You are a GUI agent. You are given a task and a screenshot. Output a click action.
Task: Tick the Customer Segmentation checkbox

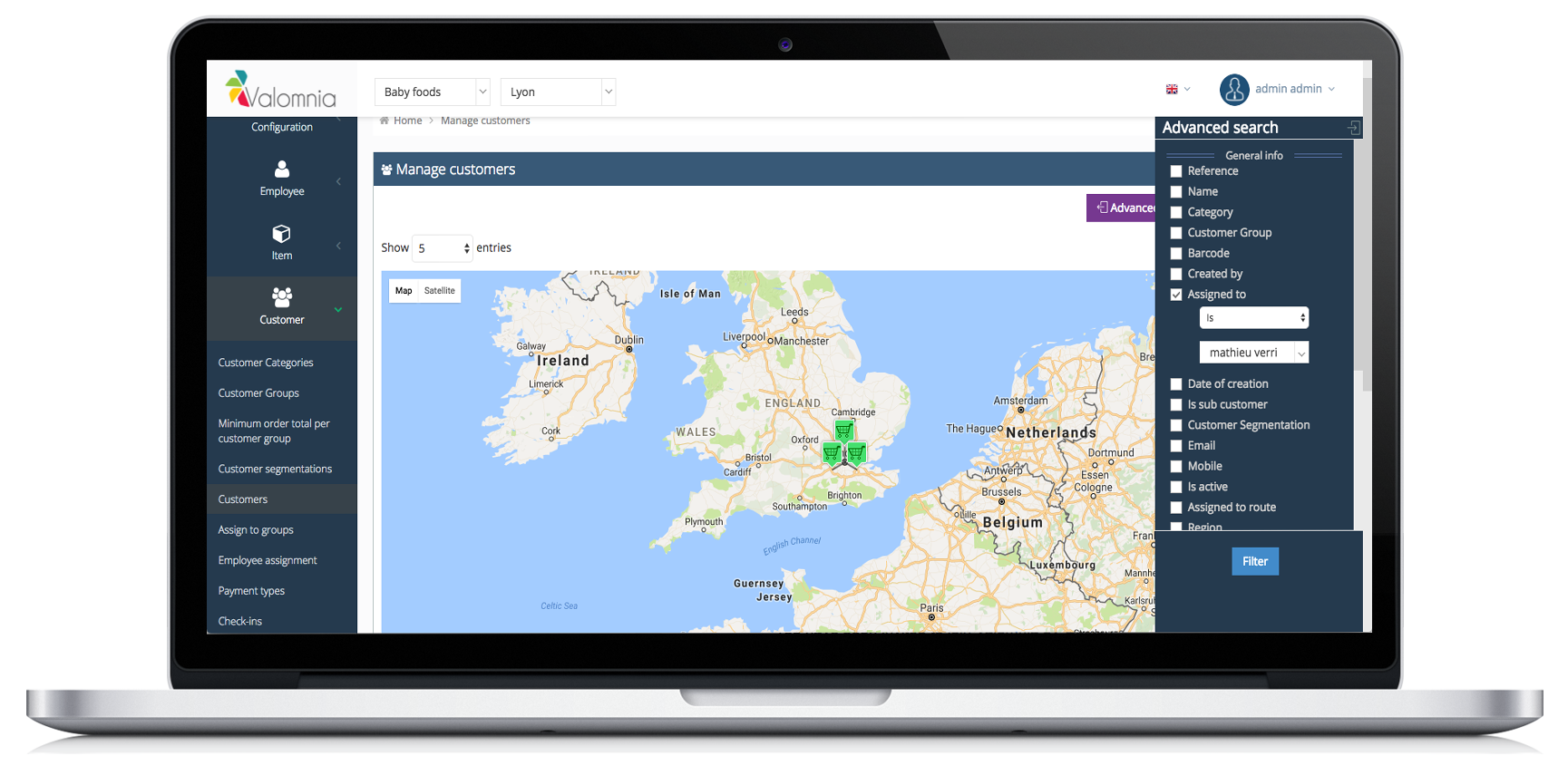pos(1176,425)
